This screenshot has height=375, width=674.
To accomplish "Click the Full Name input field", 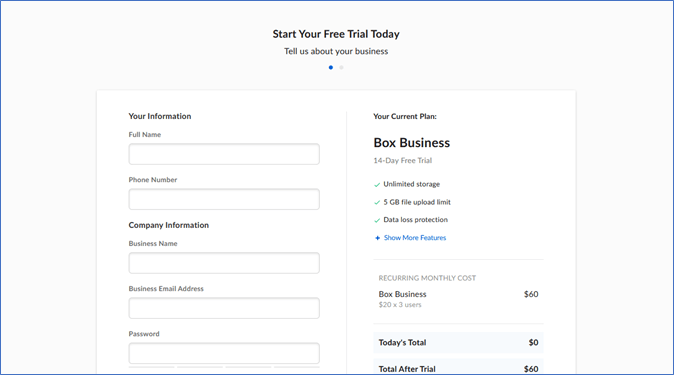I will click(x=224, y=154).
